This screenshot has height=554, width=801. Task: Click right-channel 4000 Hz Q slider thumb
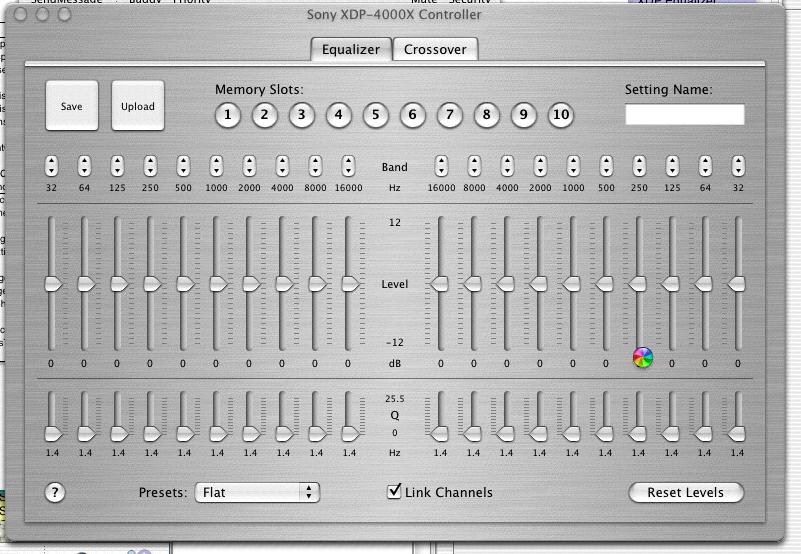(505, 434)
